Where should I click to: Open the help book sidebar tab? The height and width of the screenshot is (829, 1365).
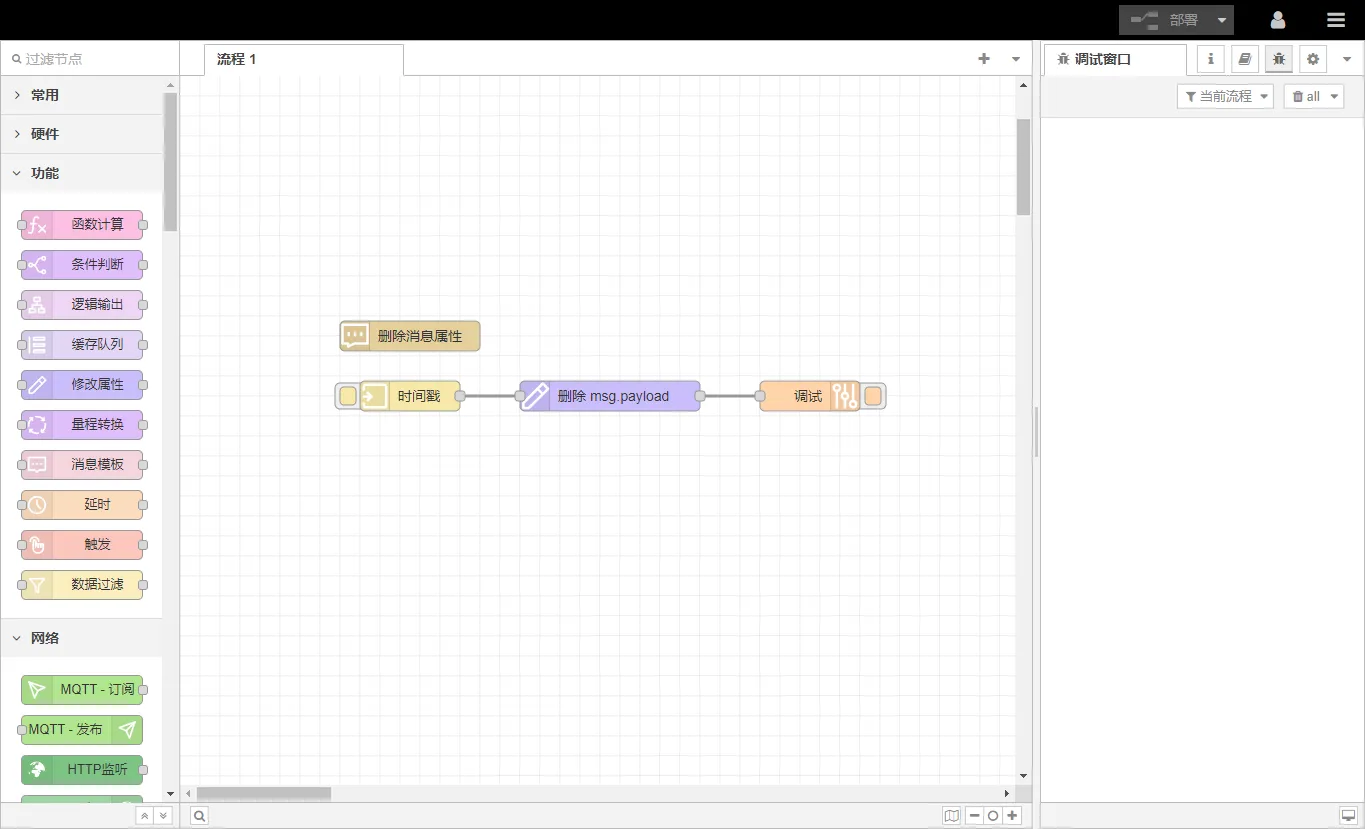pyautogui.click(x=1244, y=59)
